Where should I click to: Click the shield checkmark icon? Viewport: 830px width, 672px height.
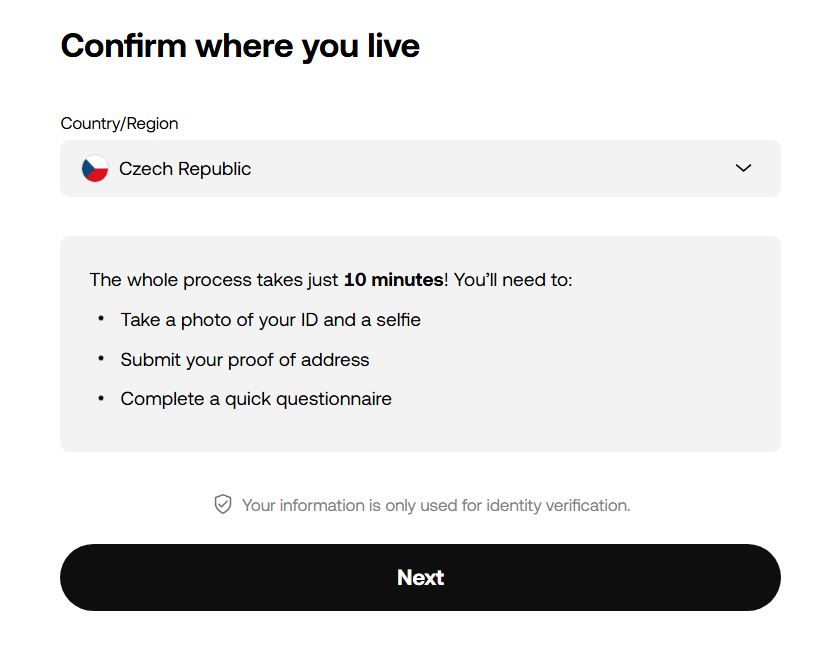click(223, 504)
